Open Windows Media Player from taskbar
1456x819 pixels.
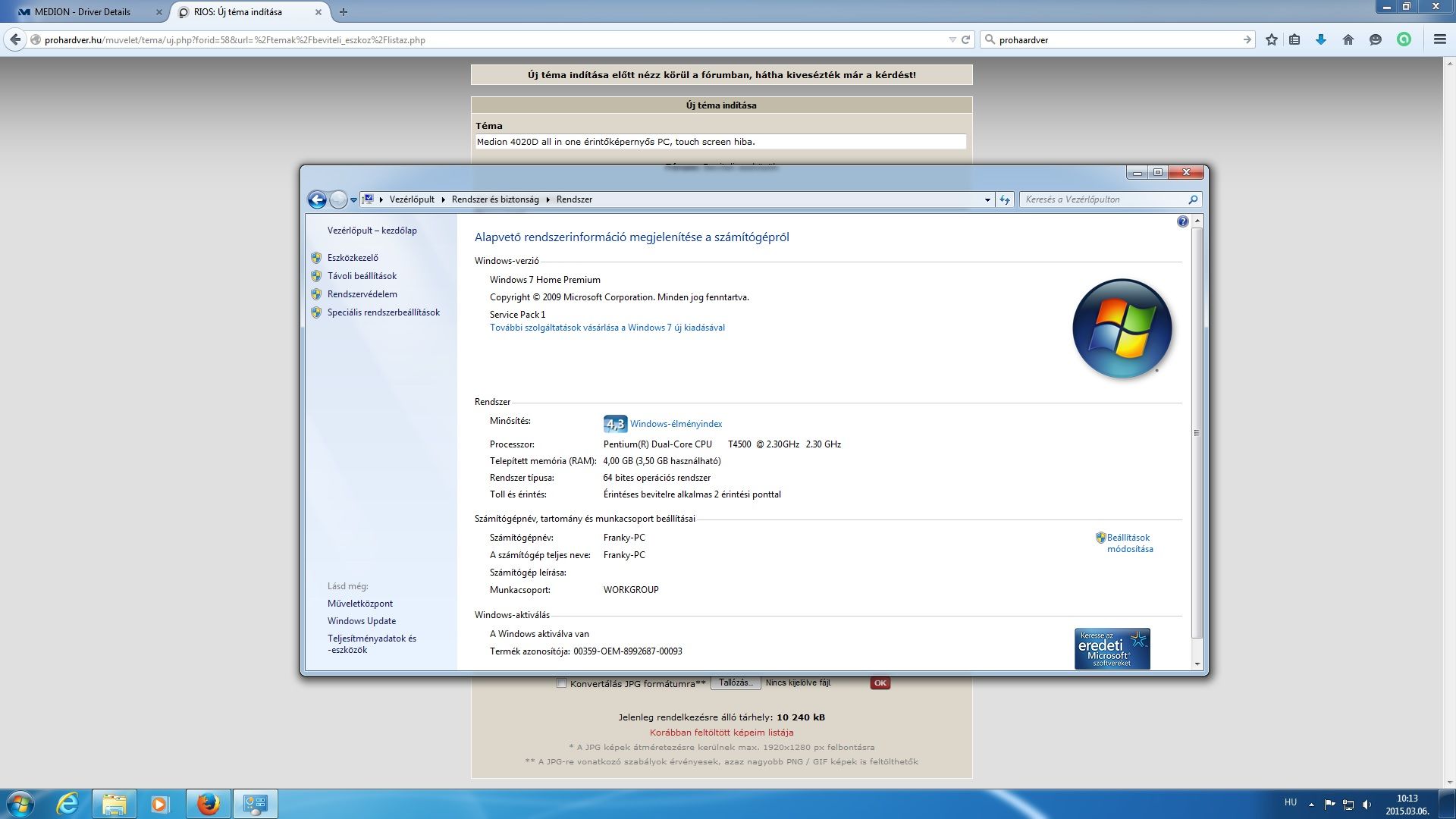click(x=160, y=804)
